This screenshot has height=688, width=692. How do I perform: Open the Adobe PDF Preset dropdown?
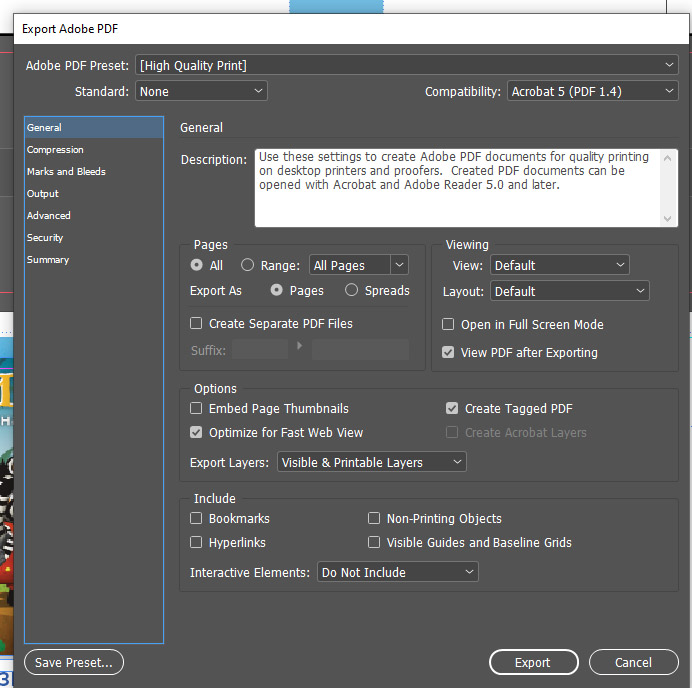tap(406, 65)
